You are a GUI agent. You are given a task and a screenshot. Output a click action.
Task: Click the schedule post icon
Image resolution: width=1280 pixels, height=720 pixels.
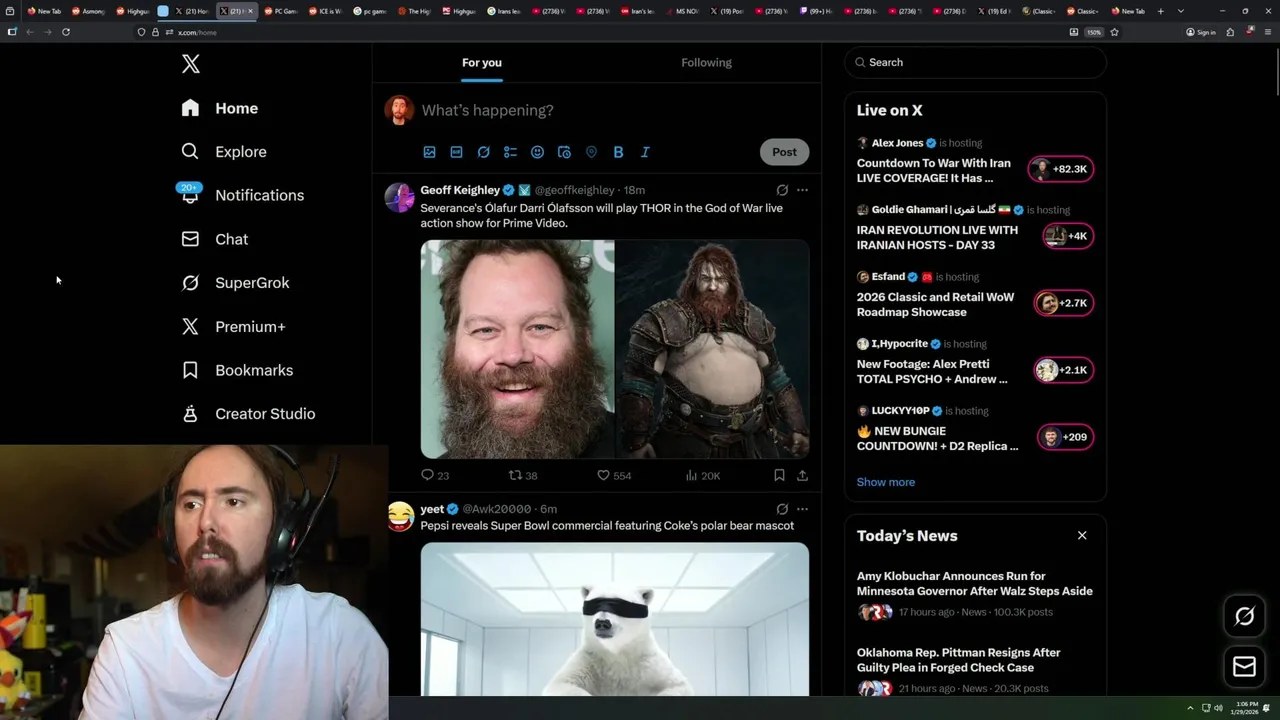coord(564,152)
